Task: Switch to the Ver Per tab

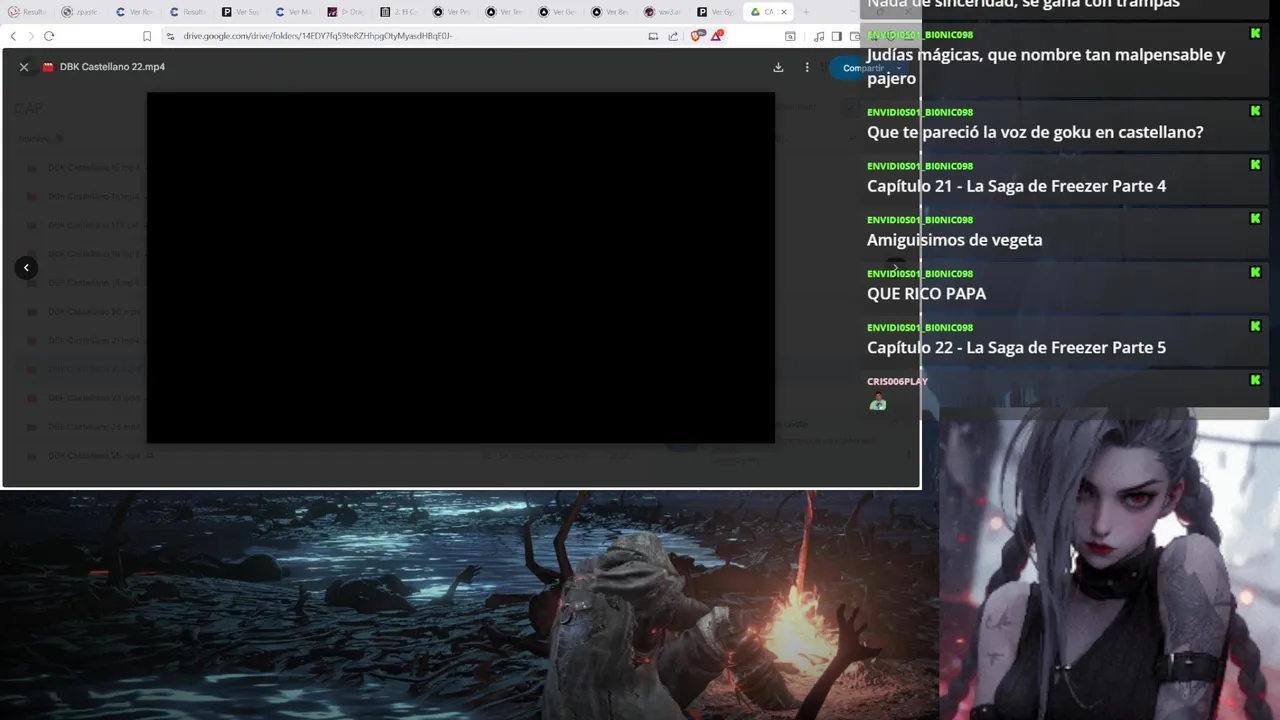Action: pos(453,12)
